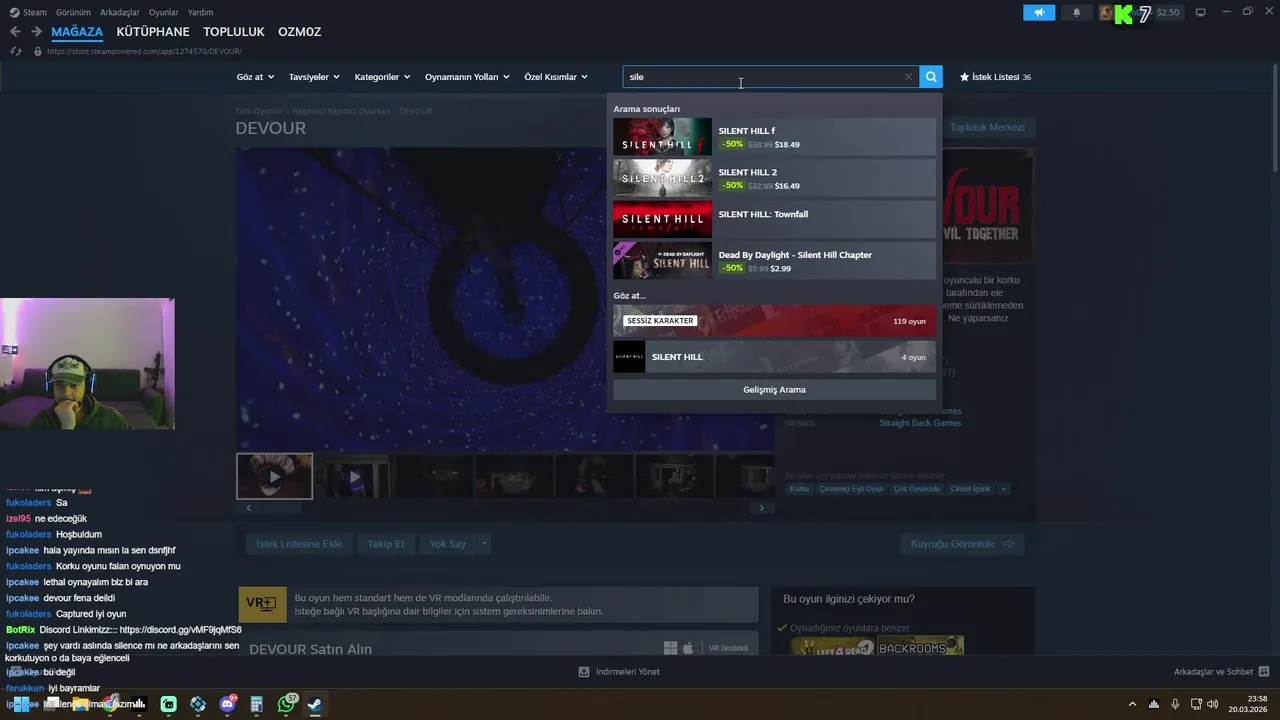Open the SILENT HILL franchise with 4 games
The width and height of the screenshot is (1280, 720).
tap(774, 357)
